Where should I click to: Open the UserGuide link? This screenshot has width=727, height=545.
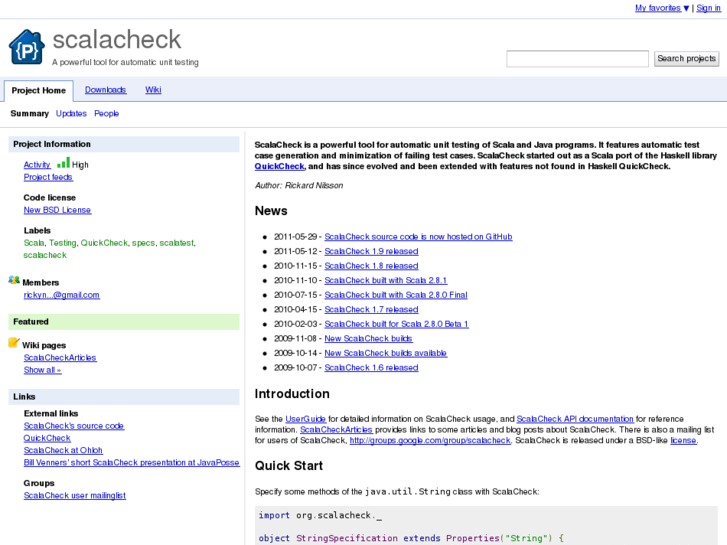(x=306, y=419)
